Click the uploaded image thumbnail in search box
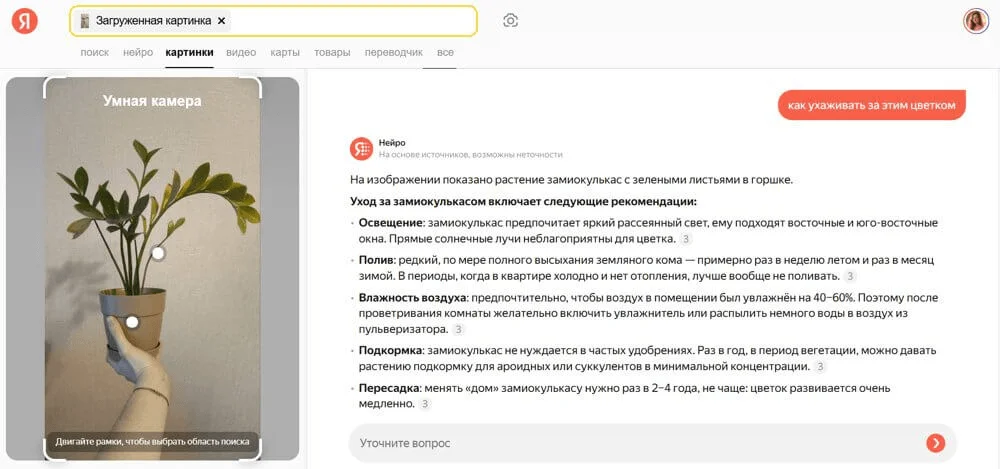The width and height of the screenshot is (1000, 469). pos(85,21)
